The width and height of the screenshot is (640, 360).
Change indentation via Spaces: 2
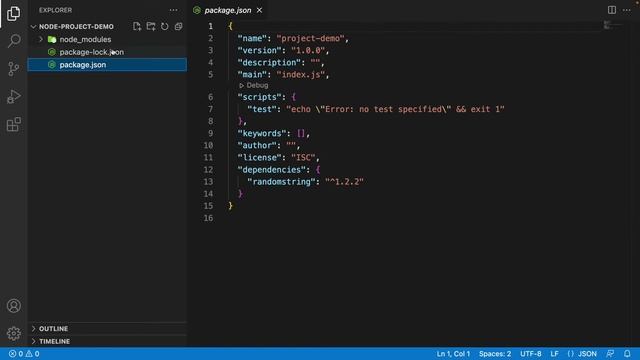coord(495,353)
